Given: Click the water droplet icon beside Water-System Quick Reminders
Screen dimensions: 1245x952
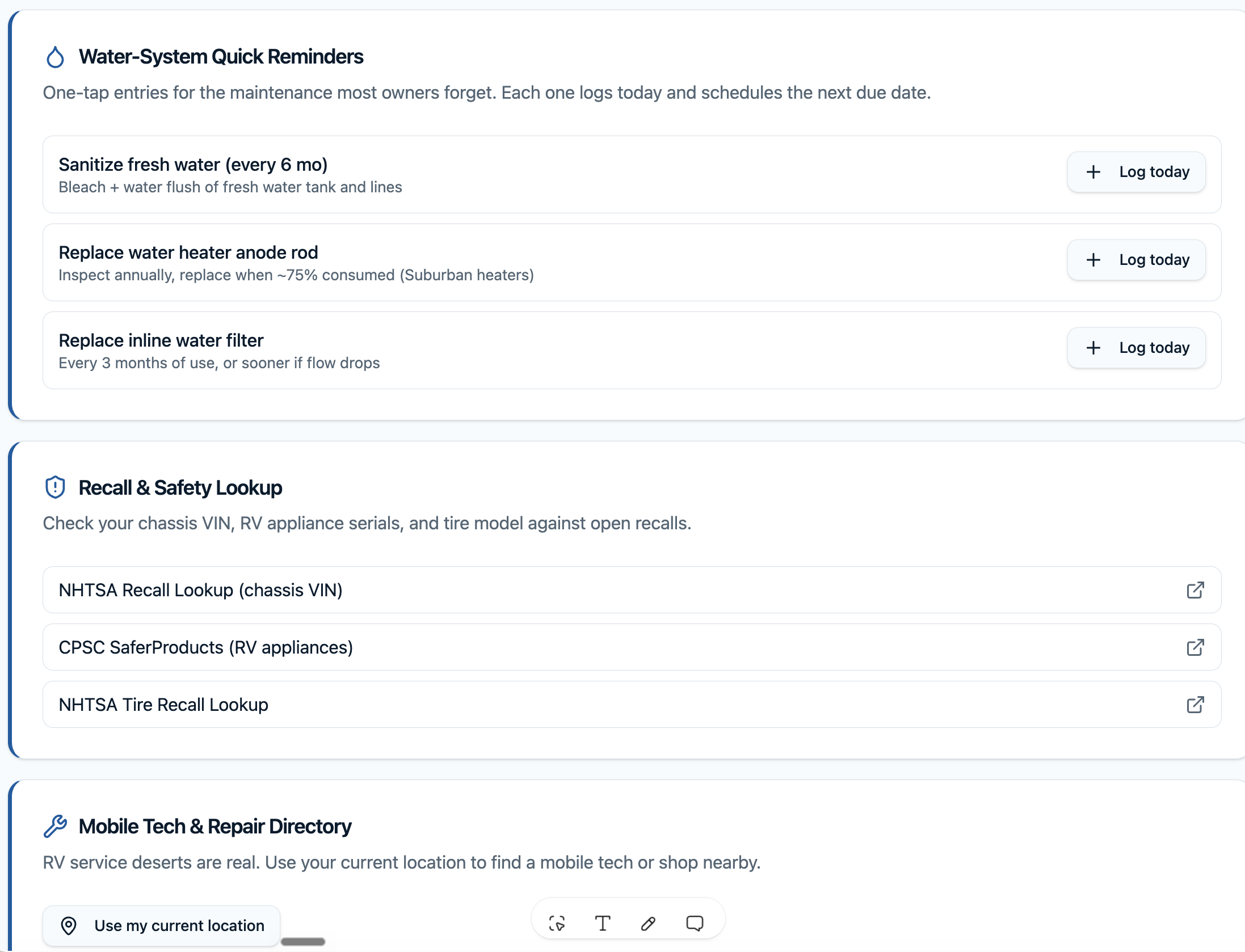Looking at the screenshot, I should coord(55,57).
